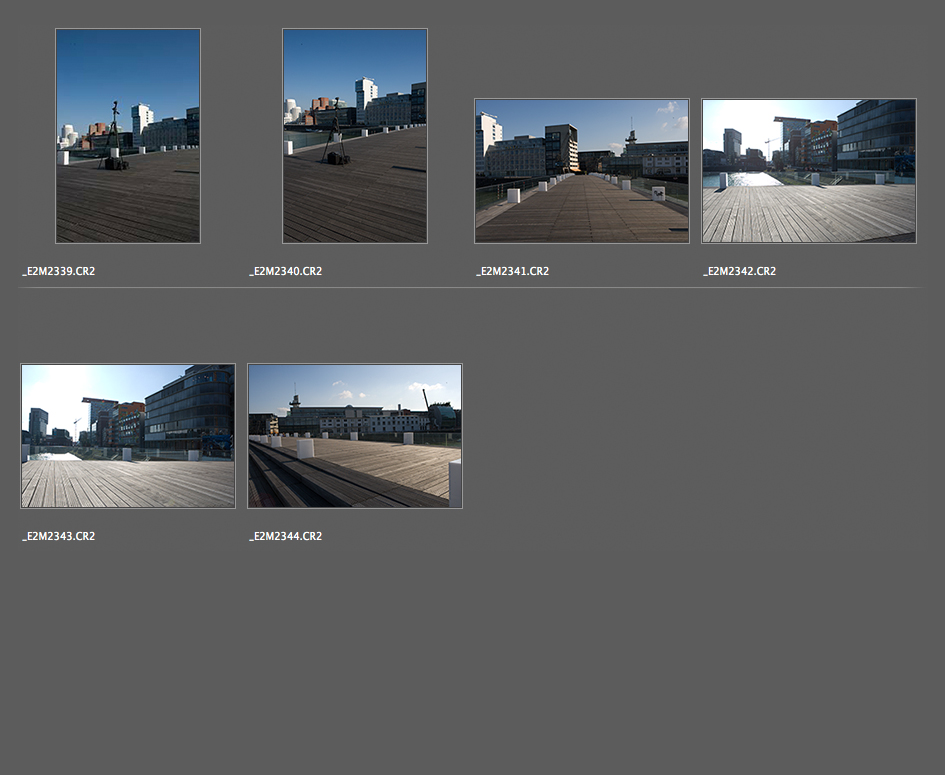The width and height of the screenshot is (945, 775).
Task: Select the photo of long pier walkway
Action: point(581,171)
